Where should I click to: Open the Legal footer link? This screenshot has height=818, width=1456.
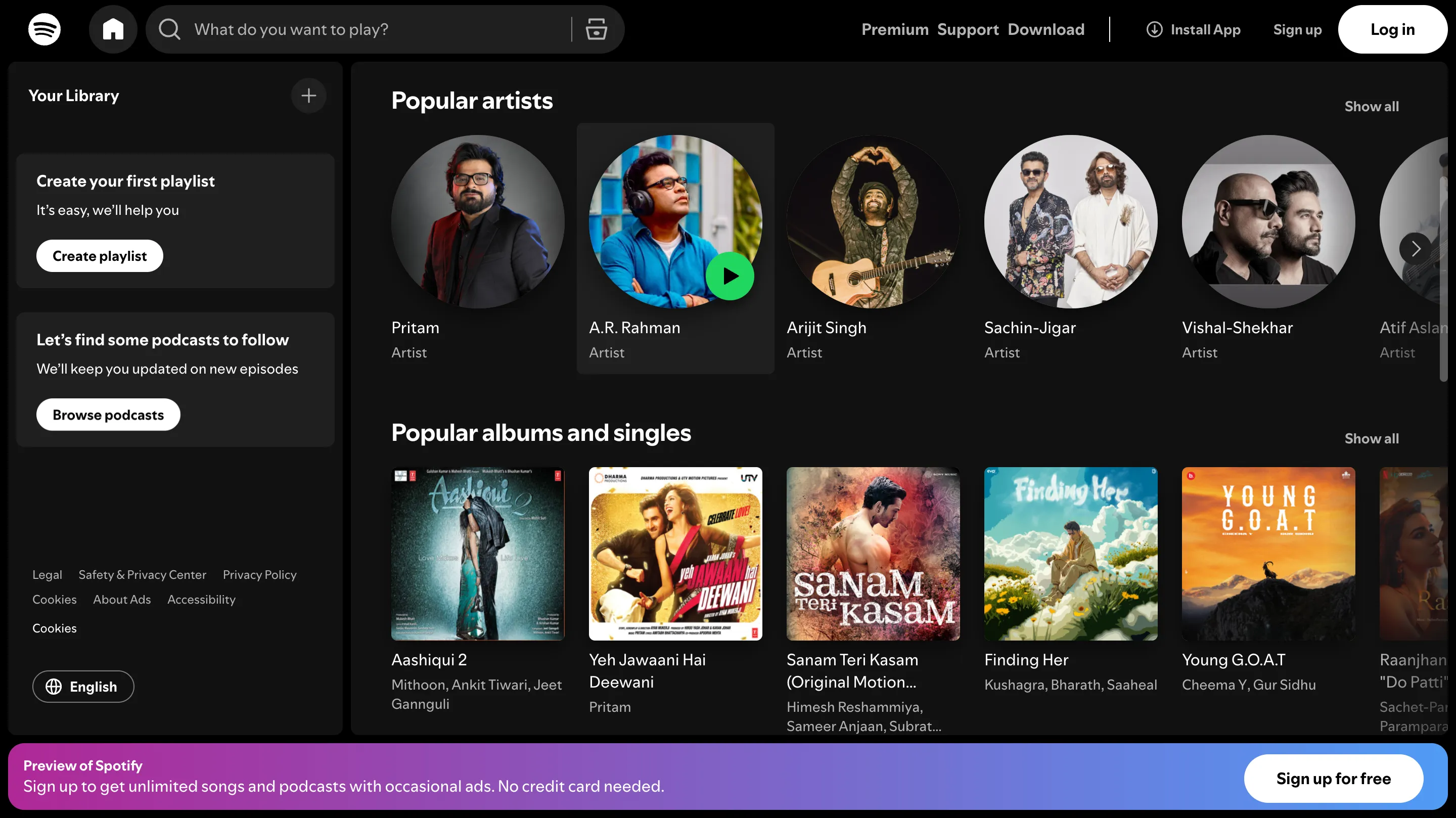pos(47,575)
